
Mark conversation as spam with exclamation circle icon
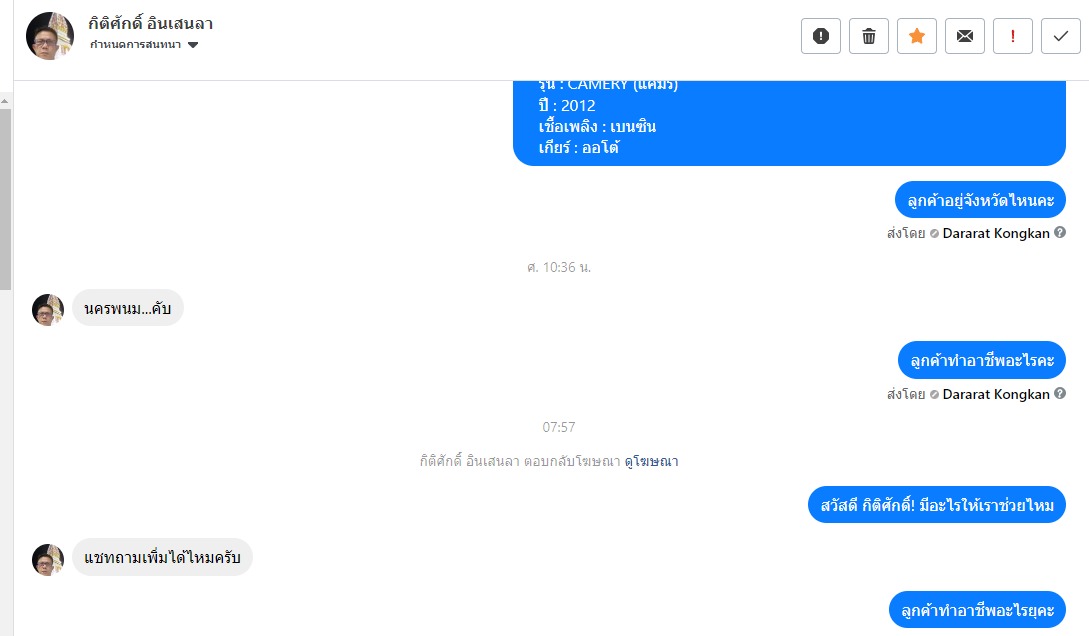[x=821, y=36]
